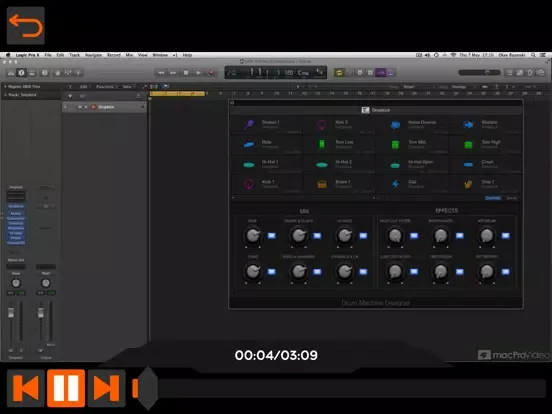Click the channel strip pan knob
This screenshot has width=552, height=414.
point(16,283)
